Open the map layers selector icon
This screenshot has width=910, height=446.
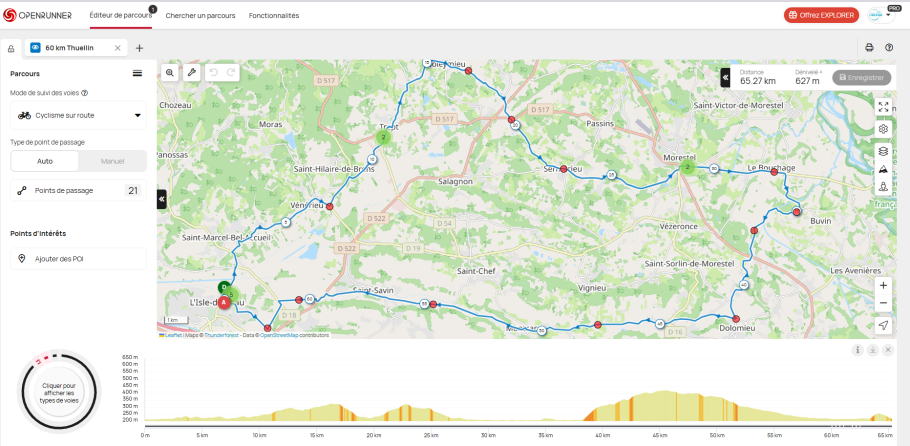883,151
